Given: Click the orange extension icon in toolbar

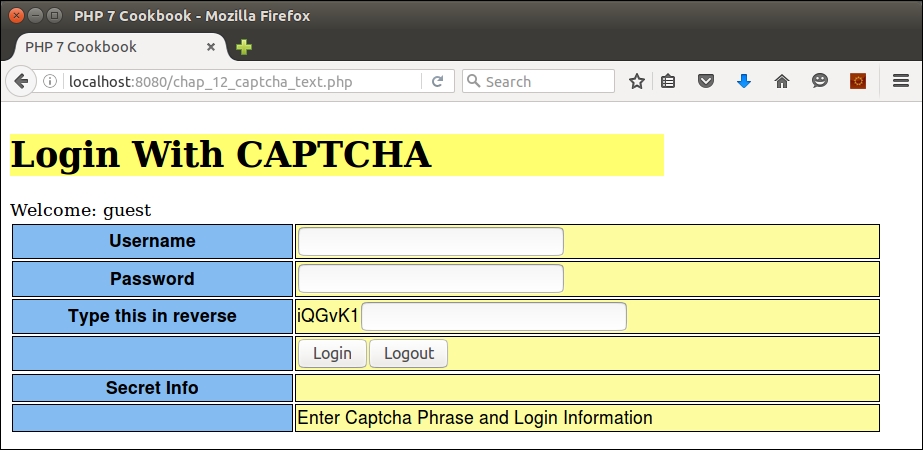Looking at the screenshot, I should click(858, 81).
